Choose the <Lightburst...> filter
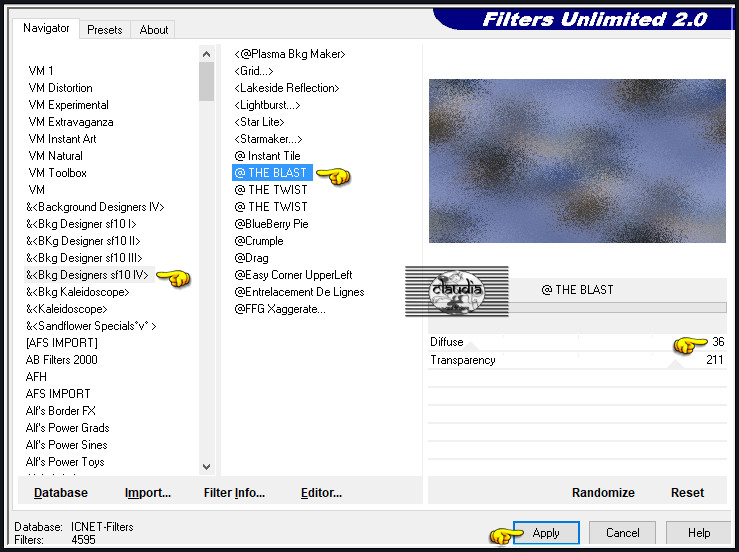This screenshot has width=739, height=552. 267,105
